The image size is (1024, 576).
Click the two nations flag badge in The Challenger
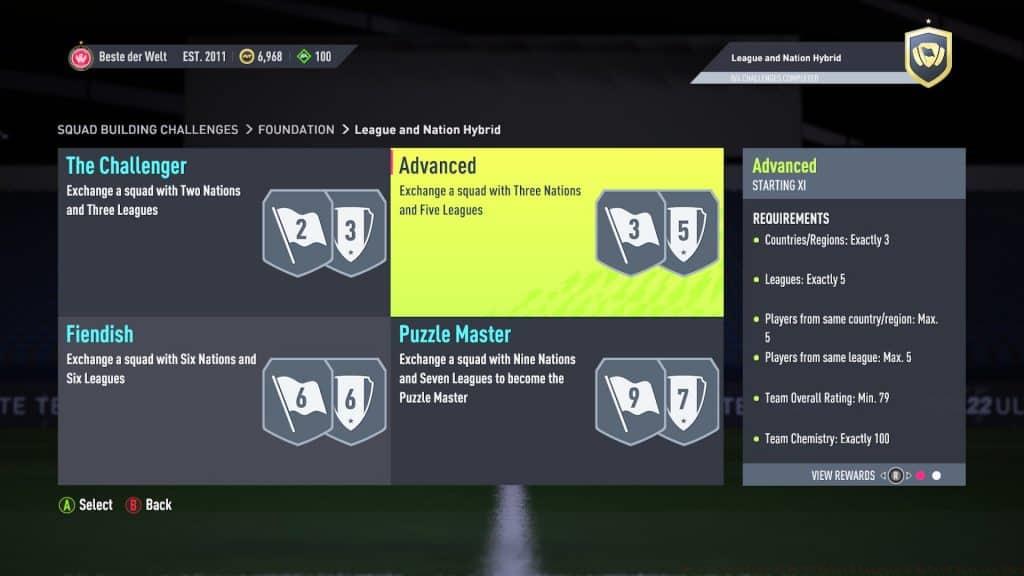[298, 232]
